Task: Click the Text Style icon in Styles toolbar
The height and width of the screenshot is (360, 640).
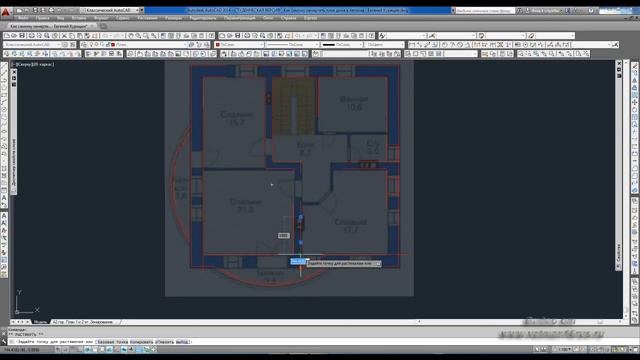Action: pos(382,36)
